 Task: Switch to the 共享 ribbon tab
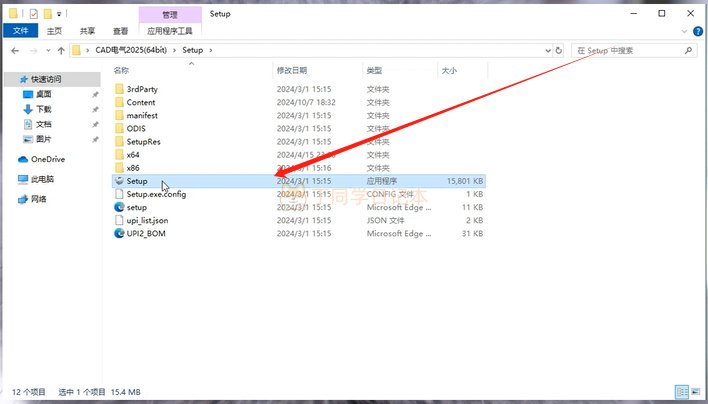pyautogui.click(x=87, y=31)
